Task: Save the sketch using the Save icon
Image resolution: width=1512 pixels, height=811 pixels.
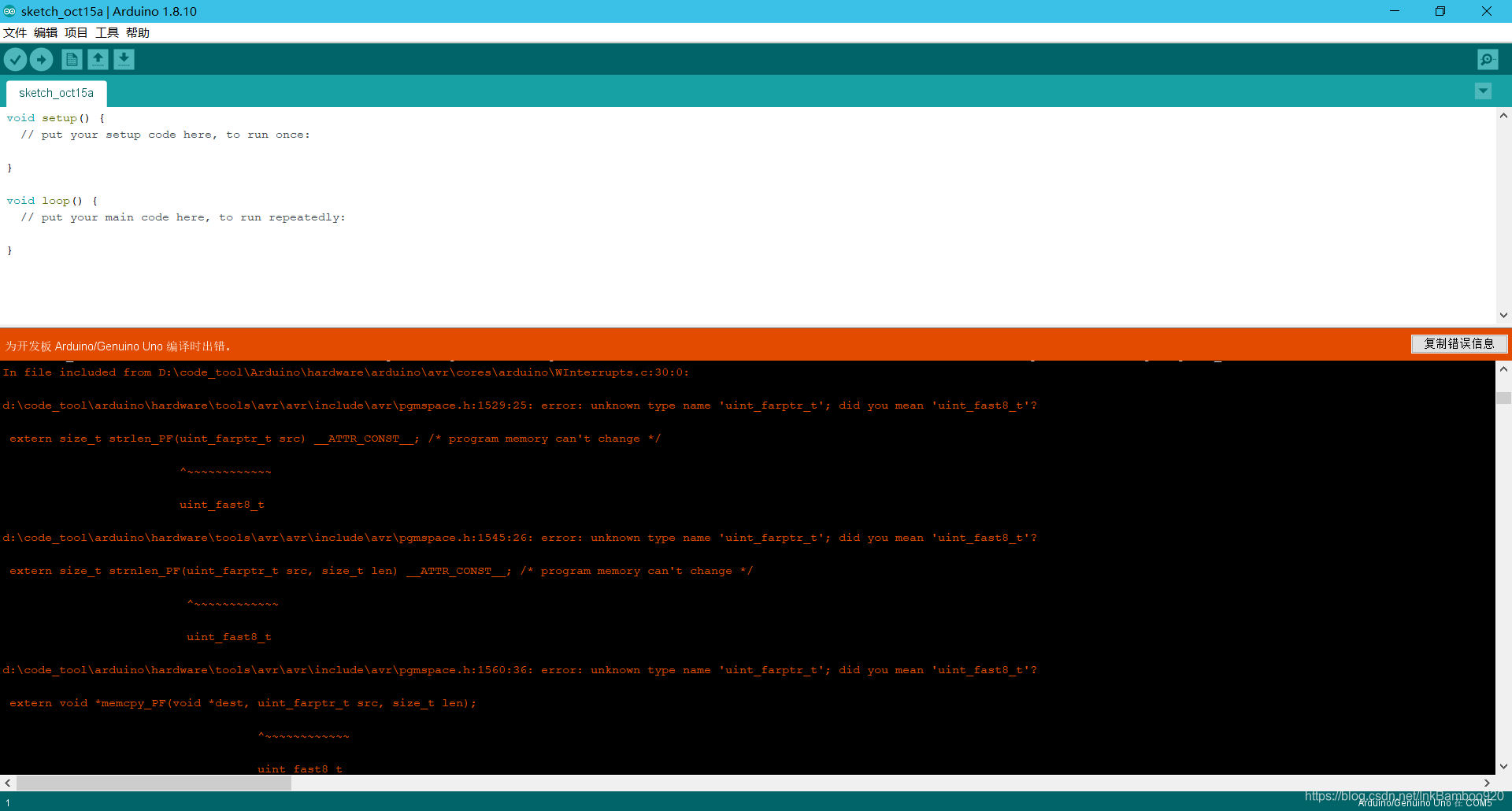Action: tap(124, 59)
